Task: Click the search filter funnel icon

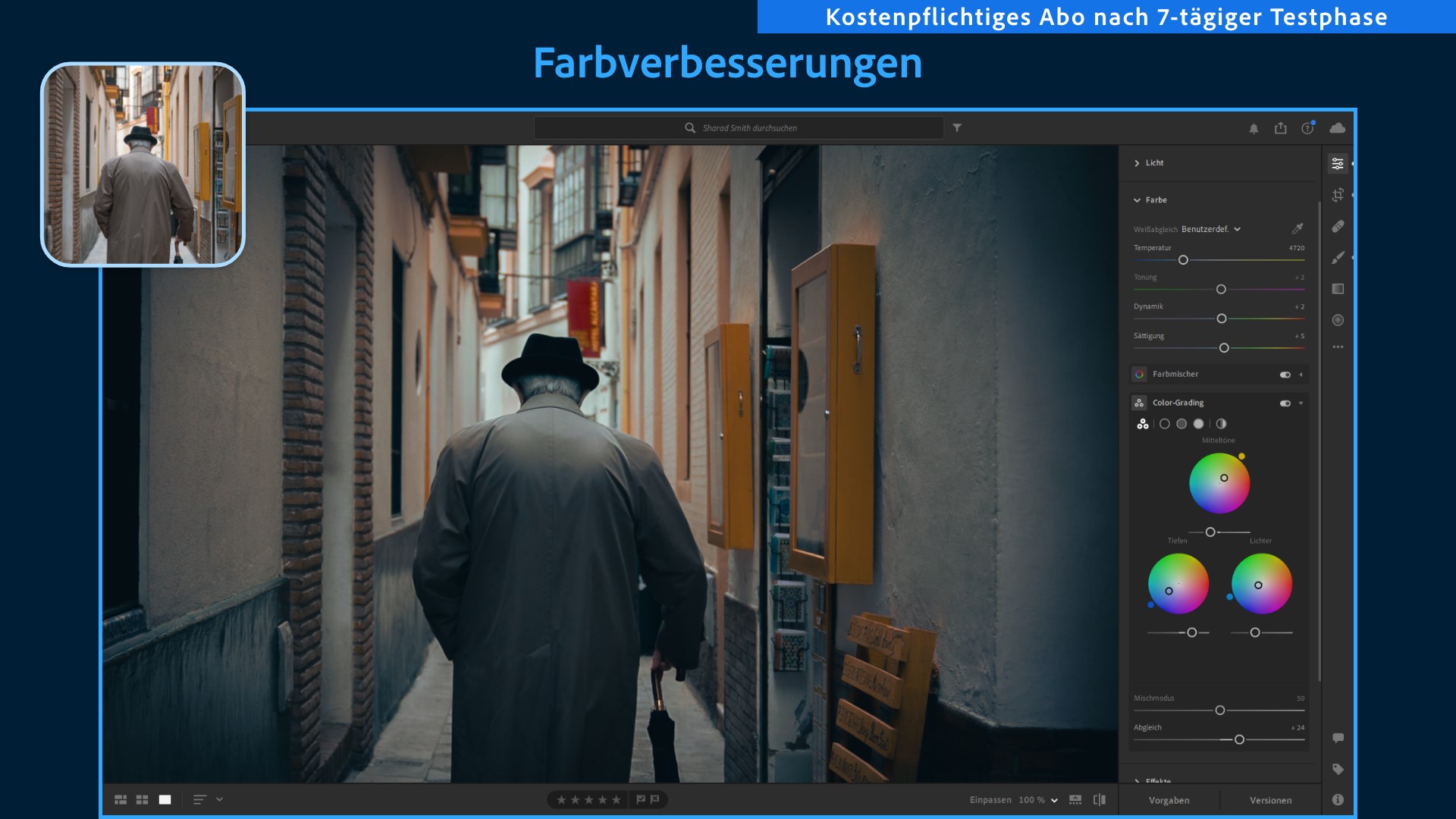Action: [x=957, y=128]
